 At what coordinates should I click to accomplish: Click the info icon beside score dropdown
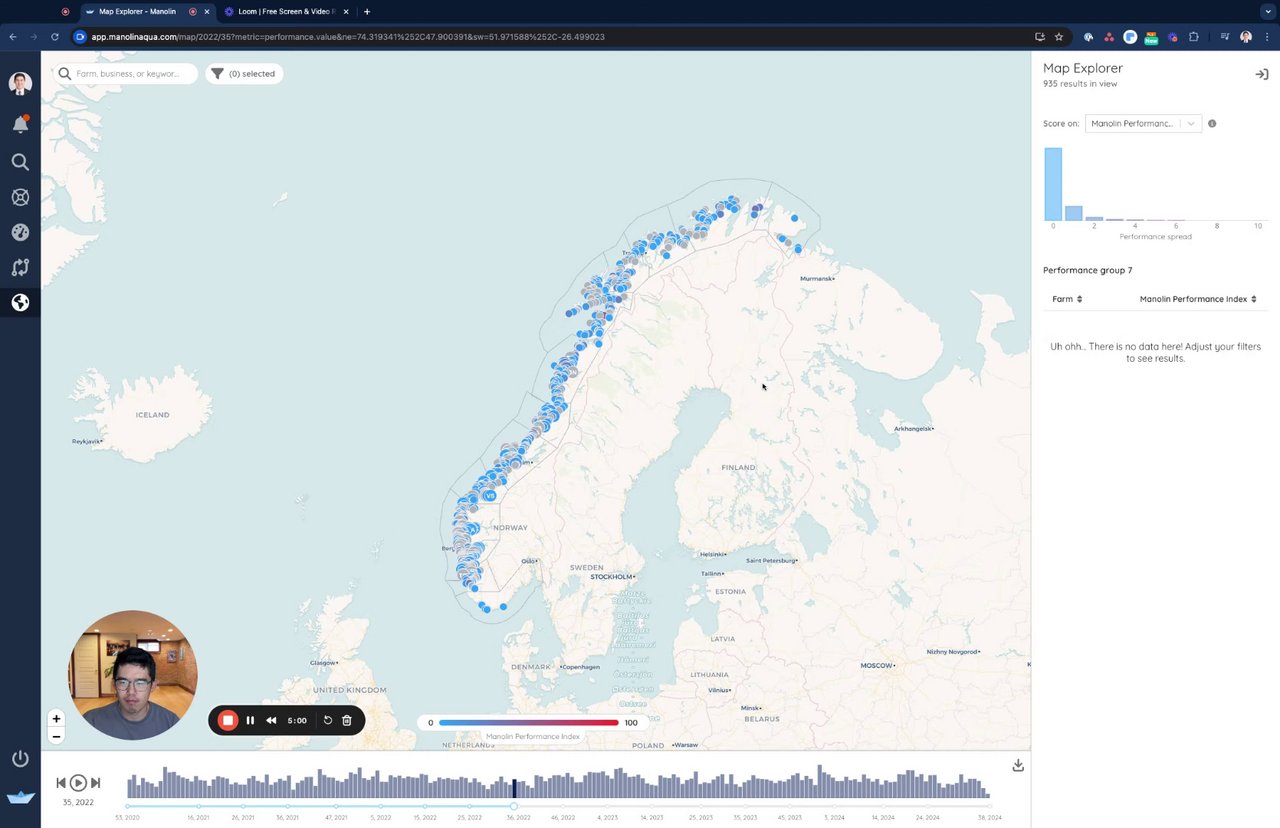click(x=1212, y=124)
